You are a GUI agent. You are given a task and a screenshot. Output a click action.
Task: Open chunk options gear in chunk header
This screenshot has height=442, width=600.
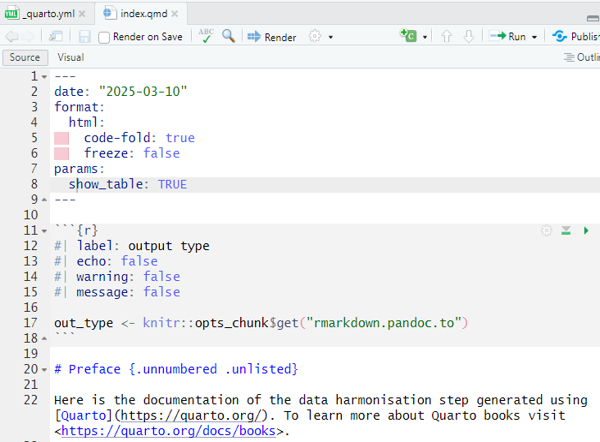(546, 231)
